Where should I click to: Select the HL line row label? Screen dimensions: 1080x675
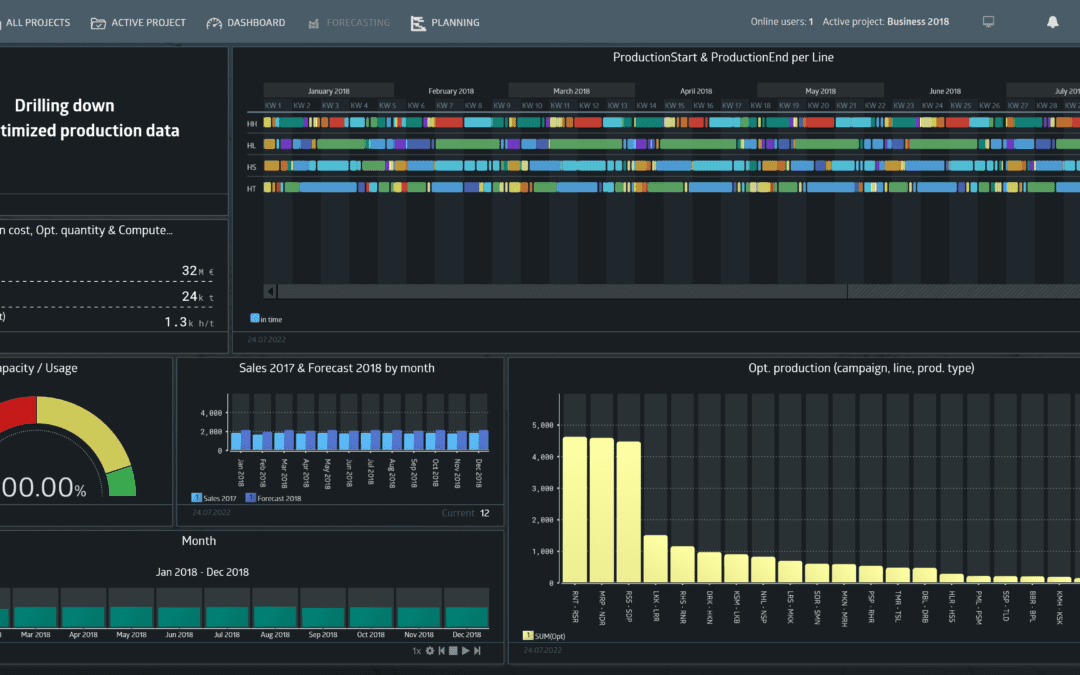(x=251, y=145)
